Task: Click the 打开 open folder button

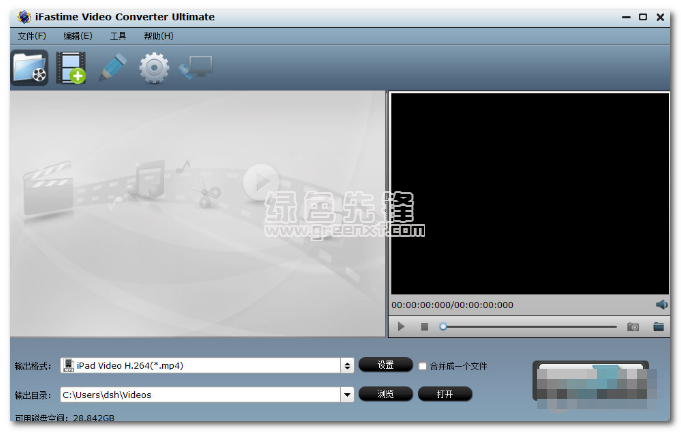Action: pos(445,394)
